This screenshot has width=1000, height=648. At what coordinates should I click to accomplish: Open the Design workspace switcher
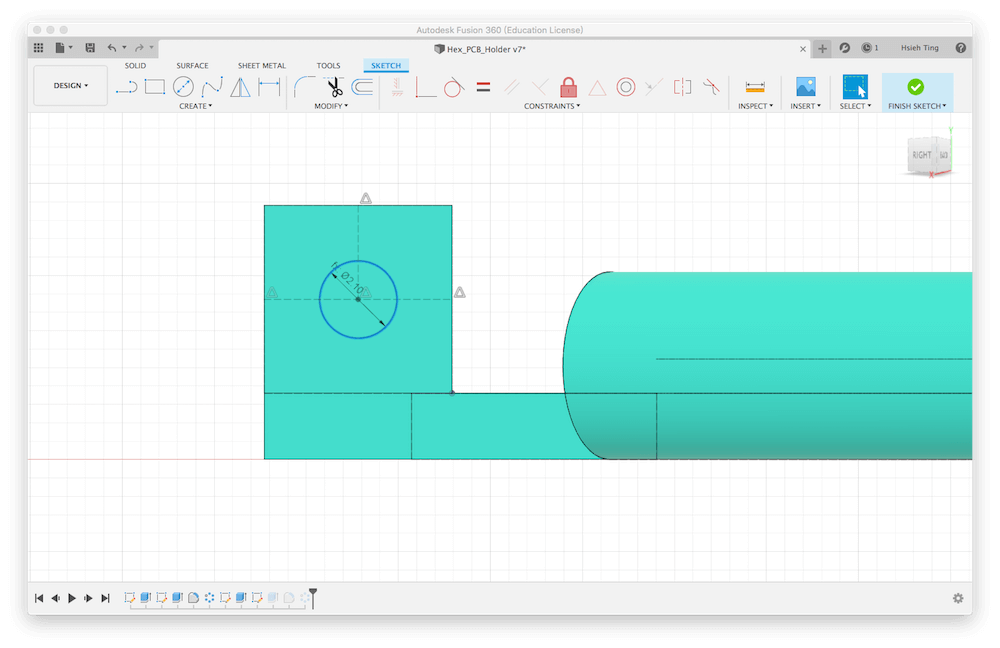(x=70, y=86)
